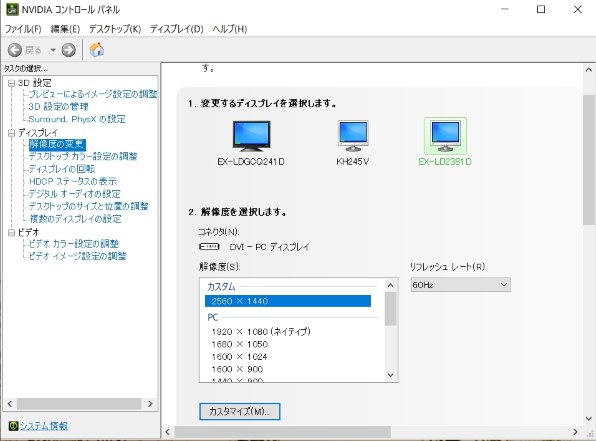Open the デスクトップ(K) menu
This screenshot has width=596, height=441.
[115, 29]
